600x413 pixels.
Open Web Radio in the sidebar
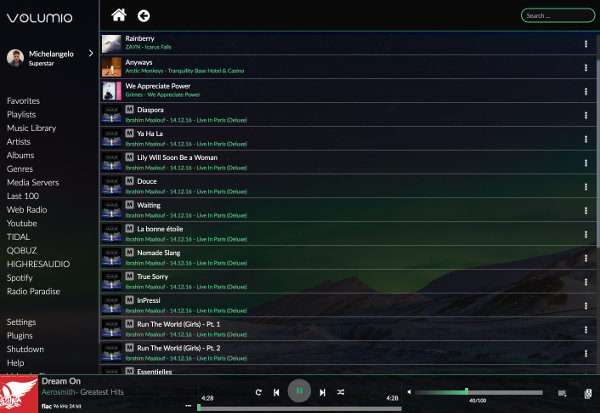27,210
